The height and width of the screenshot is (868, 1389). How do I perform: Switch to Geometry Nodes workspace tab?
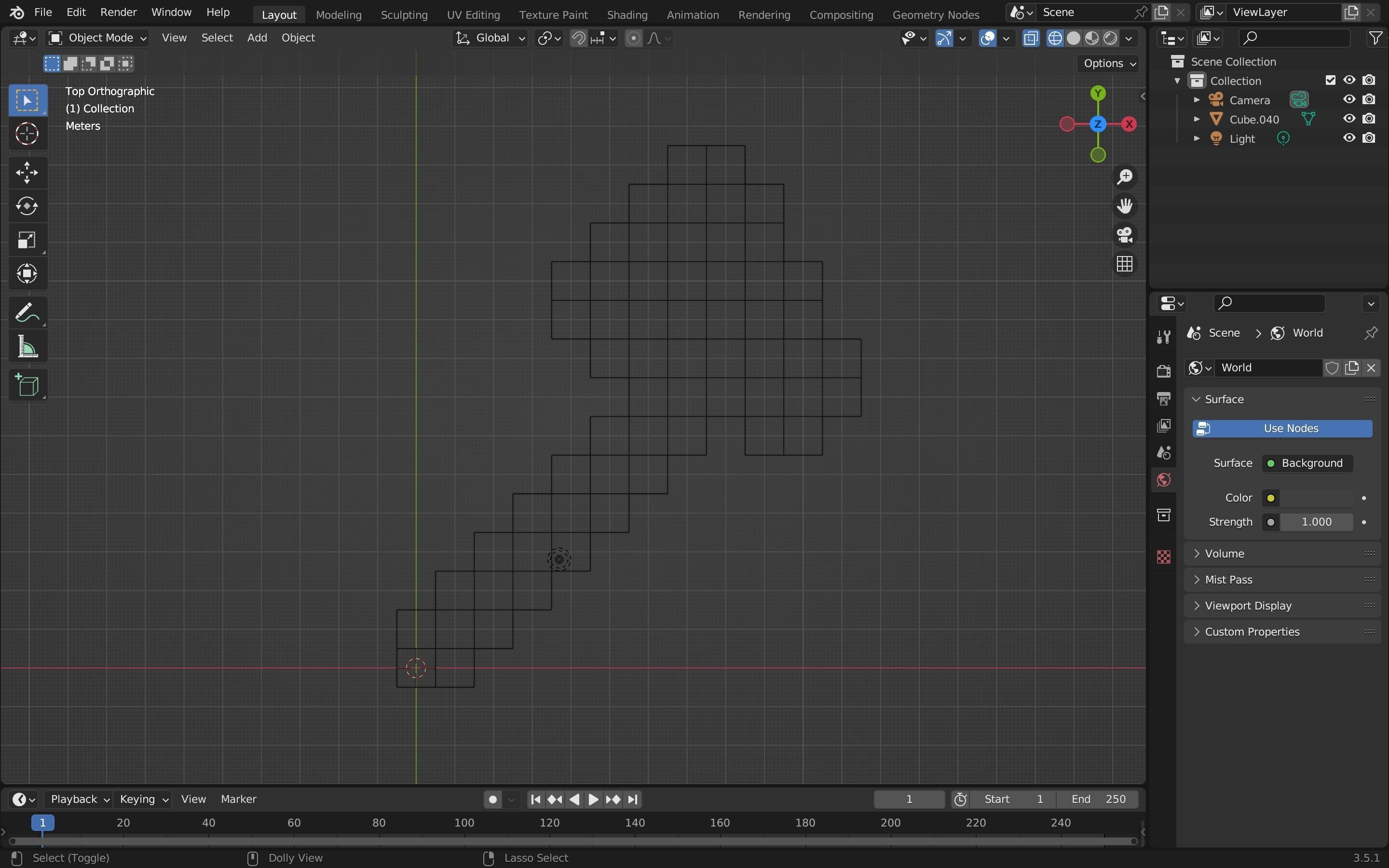936,14
